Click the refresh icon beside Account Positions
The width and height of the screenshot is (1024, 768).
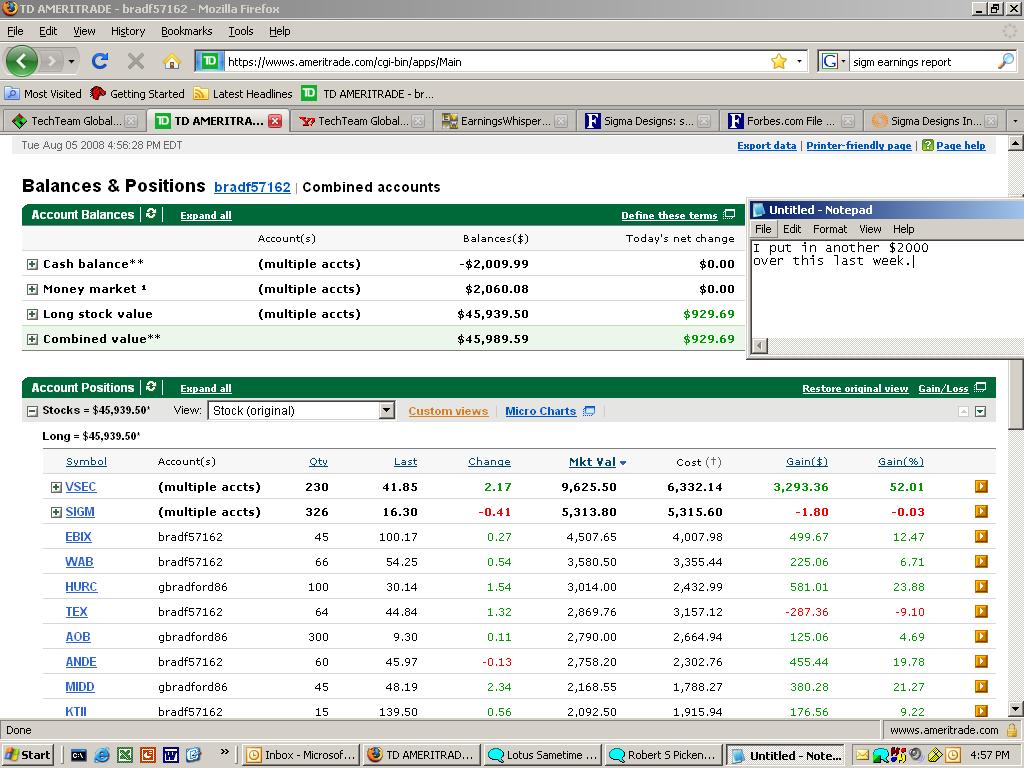tap(151, 387)
